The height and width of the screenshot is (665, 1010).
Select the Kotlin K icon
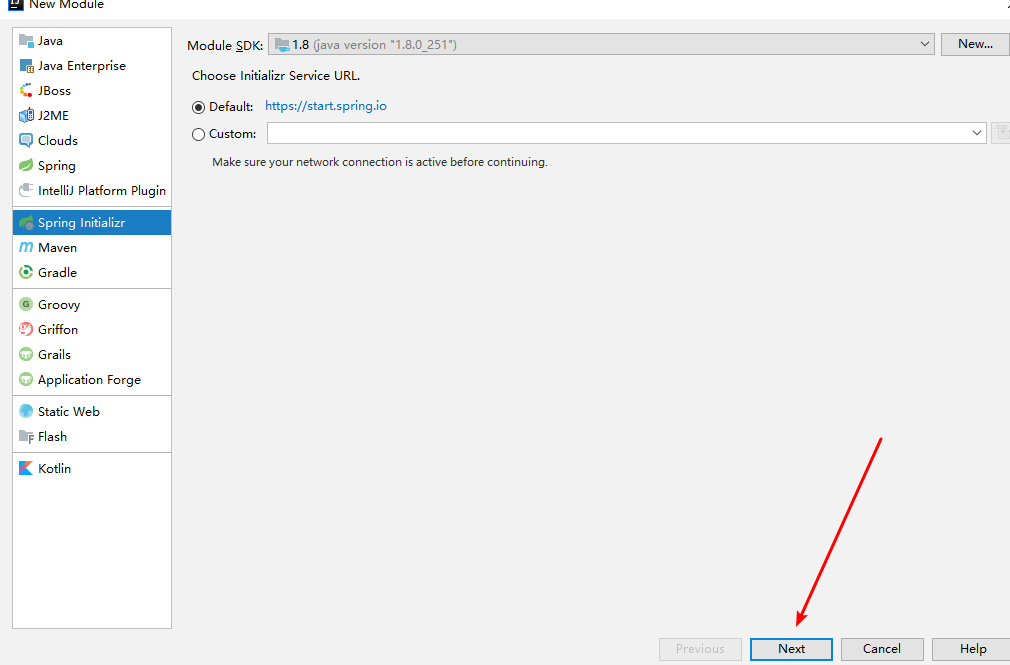26,468
